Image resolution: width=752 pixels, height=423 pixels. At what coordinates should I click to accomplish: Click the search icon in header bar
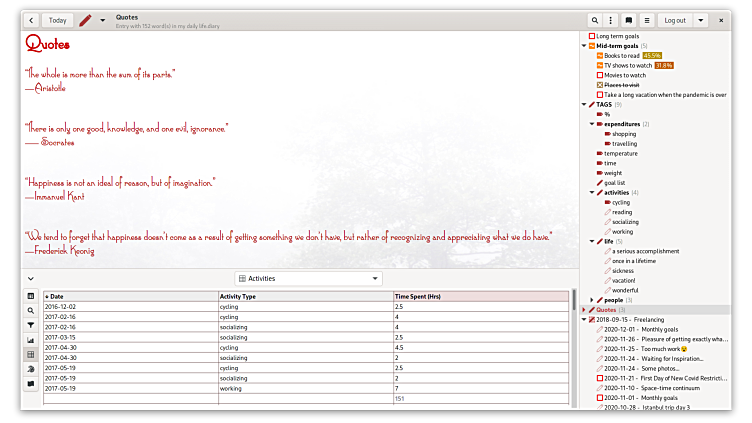click(595, 20)
